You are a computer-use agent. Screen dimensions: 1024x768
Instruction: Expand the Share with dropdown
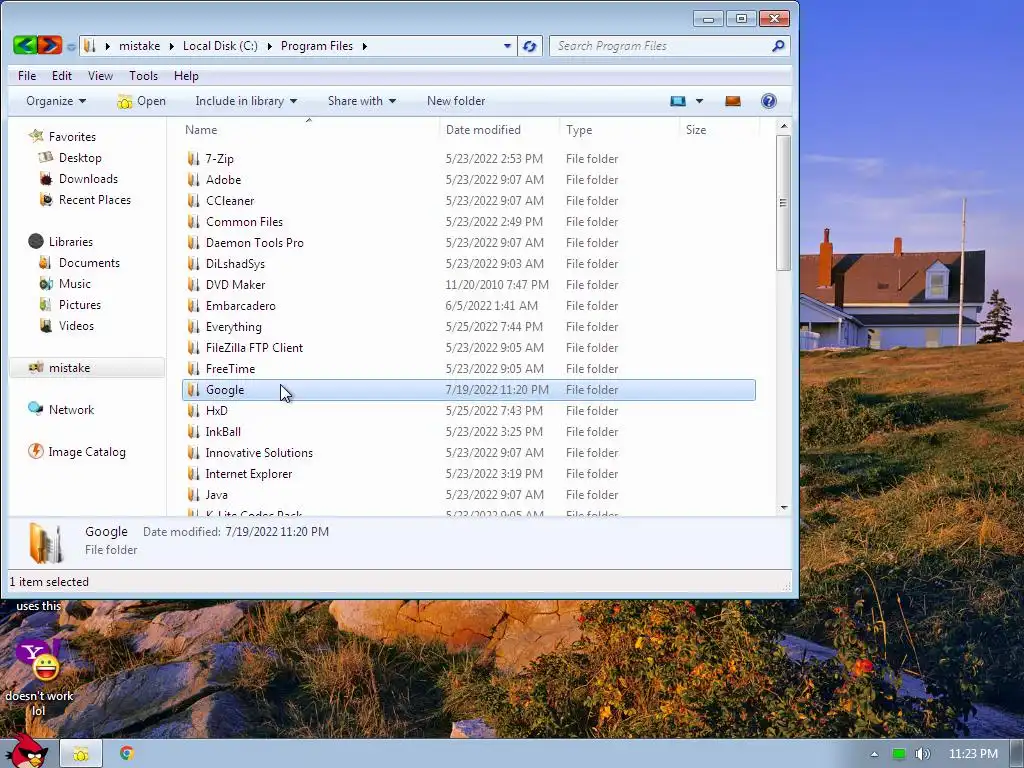tap(362, 101)
